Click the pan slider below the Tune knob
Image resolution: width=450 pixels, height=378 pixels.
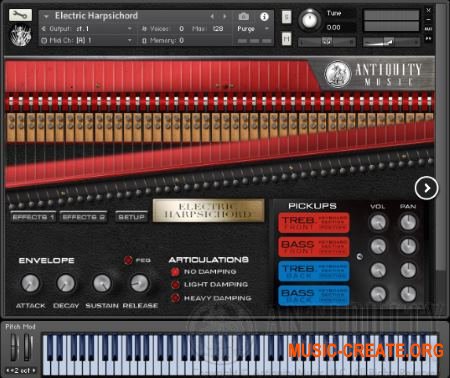[327, 42]
